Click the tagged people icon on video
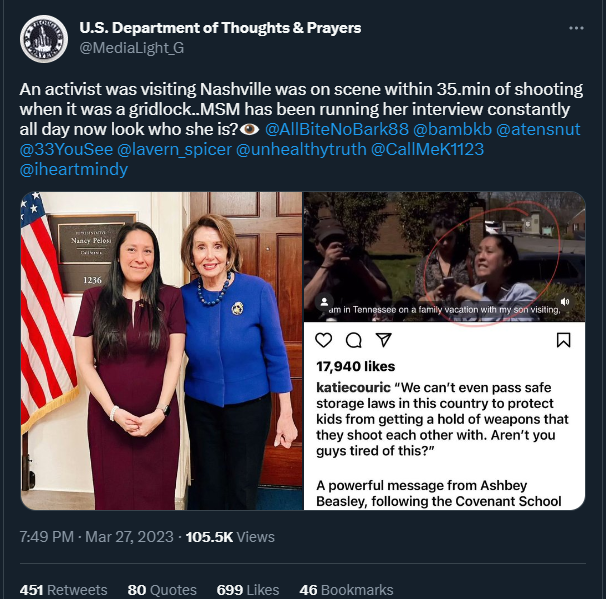Image resolution: width=606 pixels, height=599 pixels. [324, 301]
